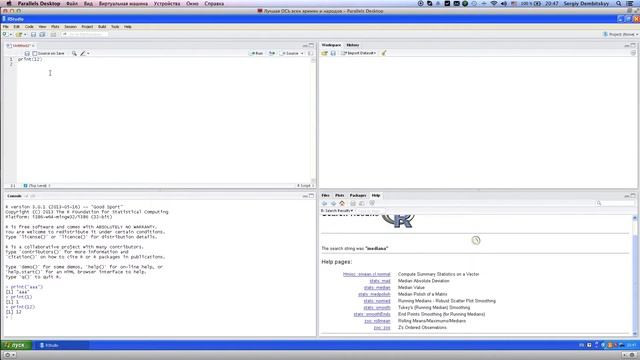Click the Workspace pane refresh icon at right
Viewport: 640px width, 360px height.
(x=633, y=53)
